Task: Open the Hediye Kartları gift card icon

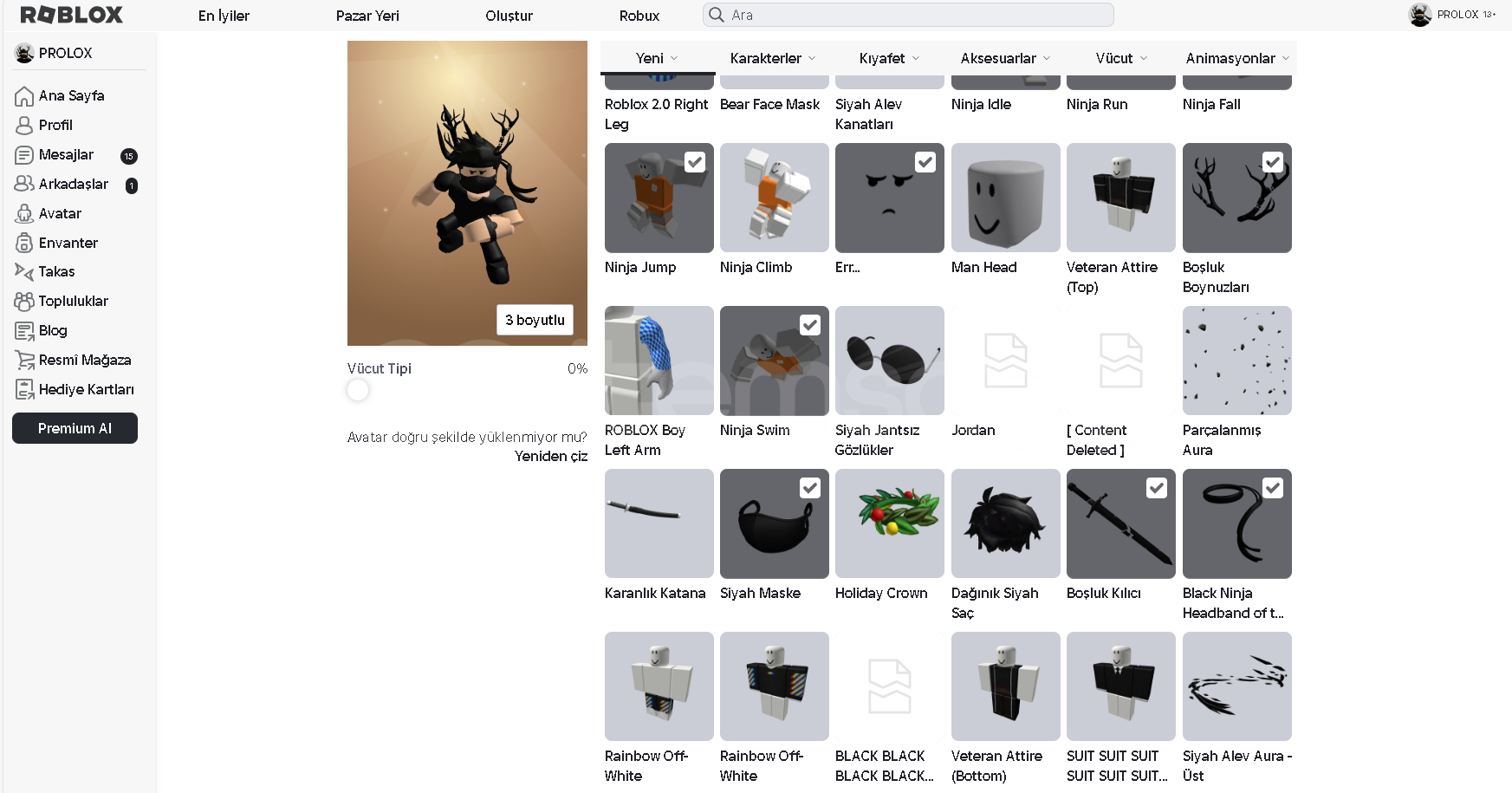Action: (24, 389)
